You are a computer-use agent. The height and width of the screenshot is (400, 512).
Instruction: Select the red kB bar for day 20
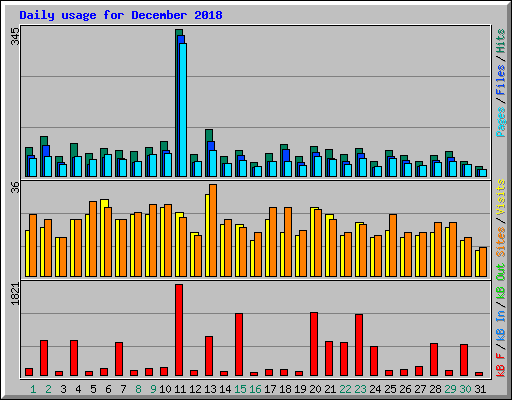click(314, 344)
